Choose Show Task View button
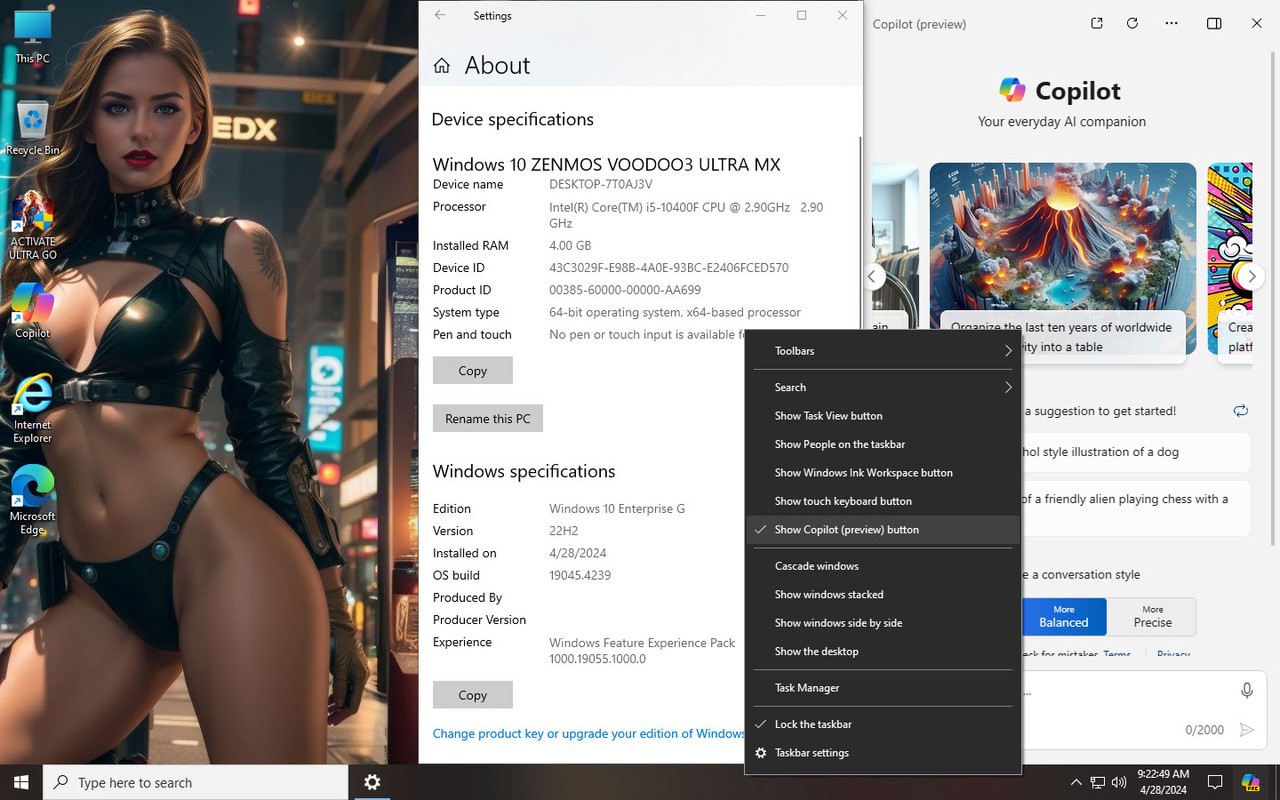Viewport: 1280px width, 800px height. click(x=883, y=416)
